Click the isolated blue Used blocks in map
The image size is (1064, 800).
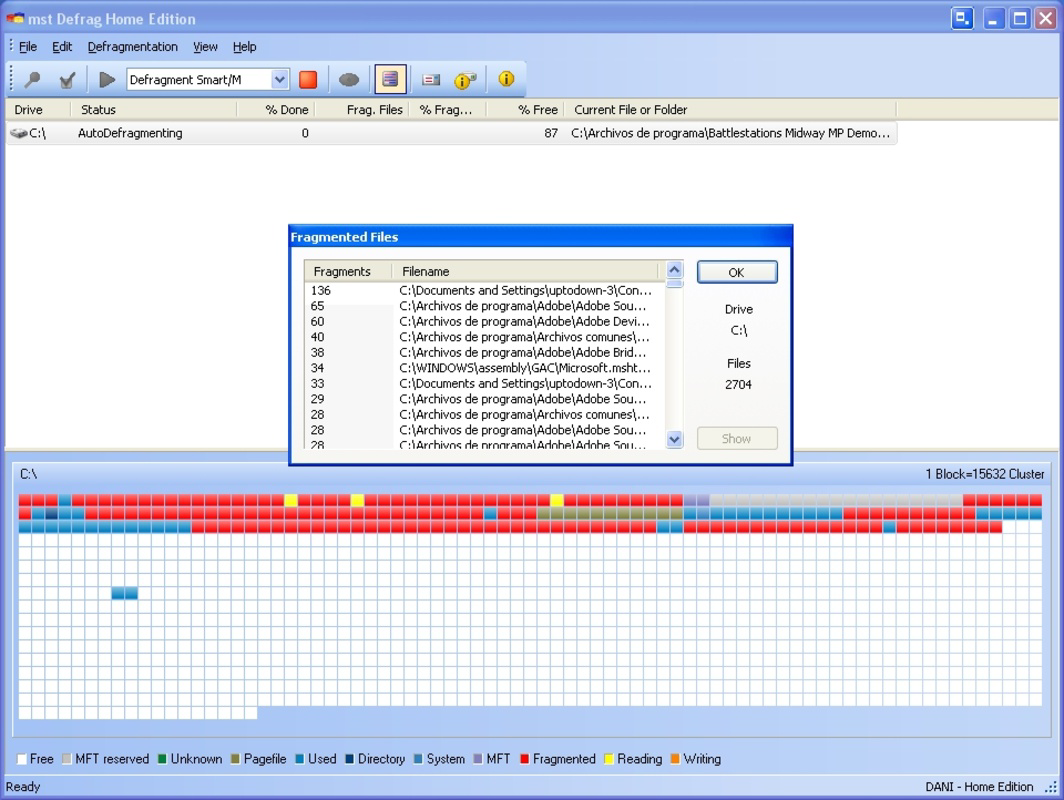[x=124, y=594]
